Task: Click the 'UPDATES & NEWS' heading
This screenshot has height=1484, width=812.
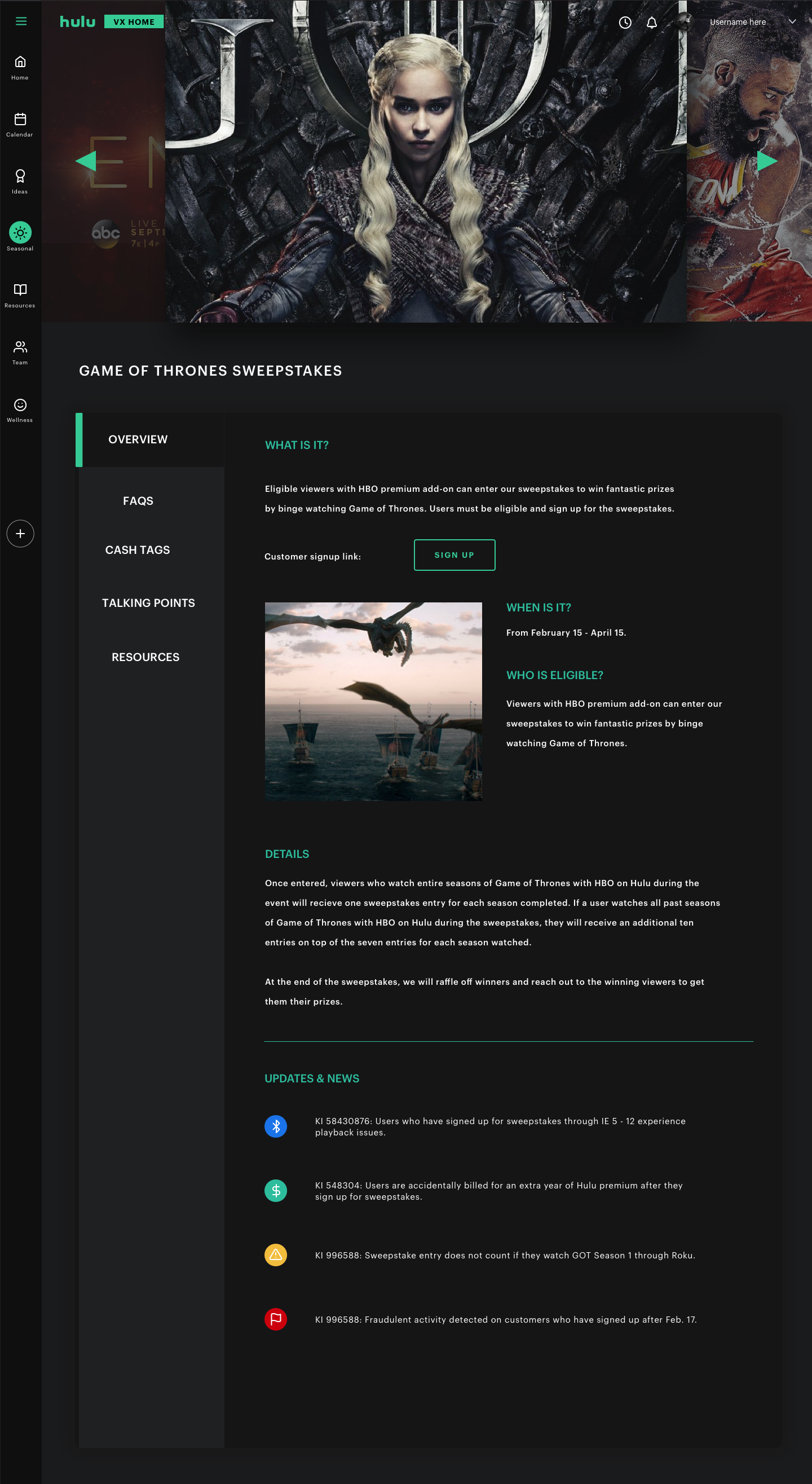Action: [x=312, y=1078]
